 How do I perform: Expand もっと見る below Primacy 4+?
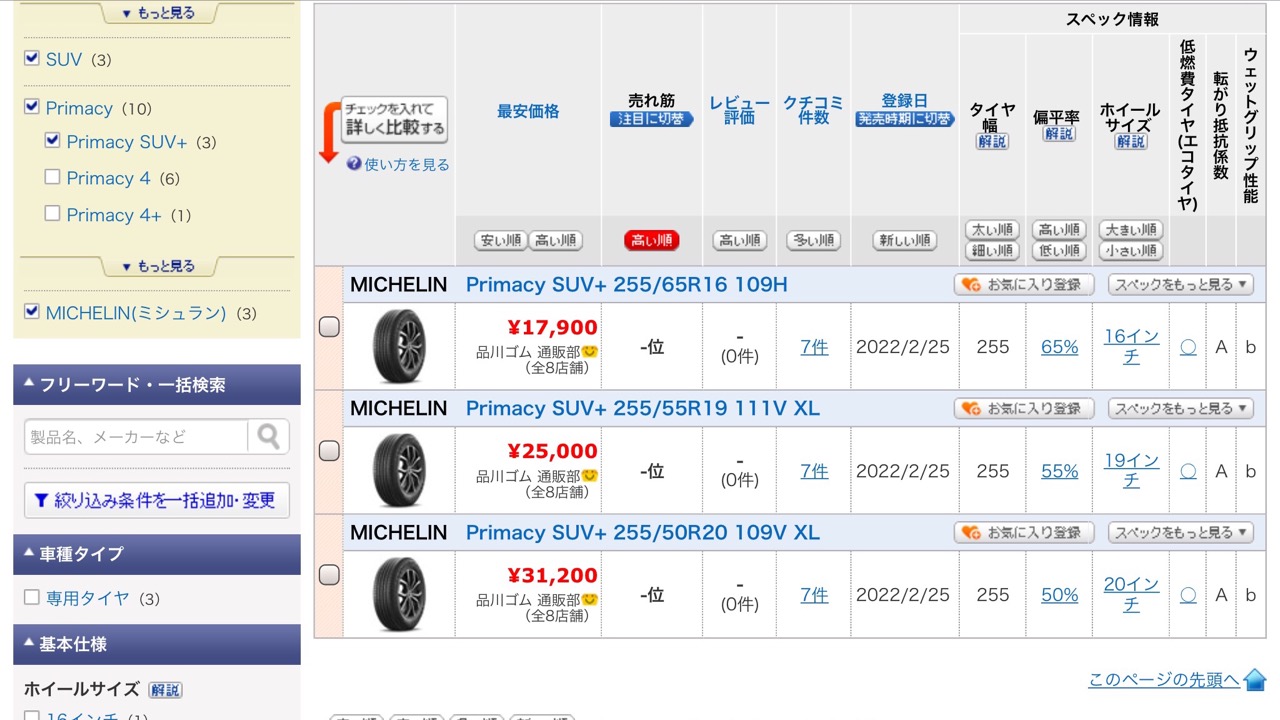point(157,266)
